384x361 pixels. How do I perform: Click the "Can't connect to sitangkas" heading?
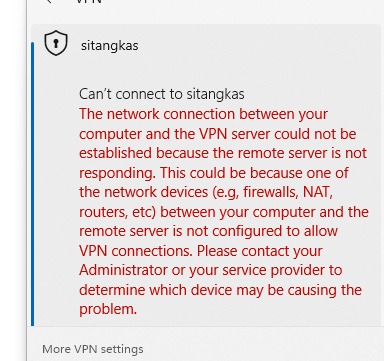point(162,94)
